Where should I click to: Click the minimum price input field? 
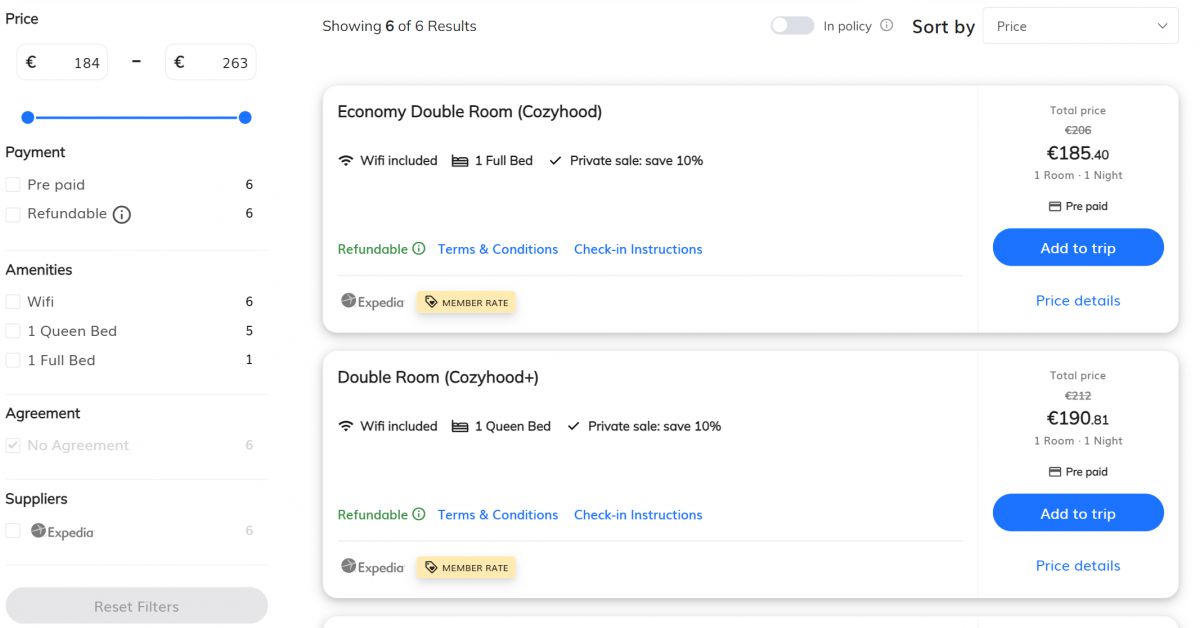tap(75, 63)
